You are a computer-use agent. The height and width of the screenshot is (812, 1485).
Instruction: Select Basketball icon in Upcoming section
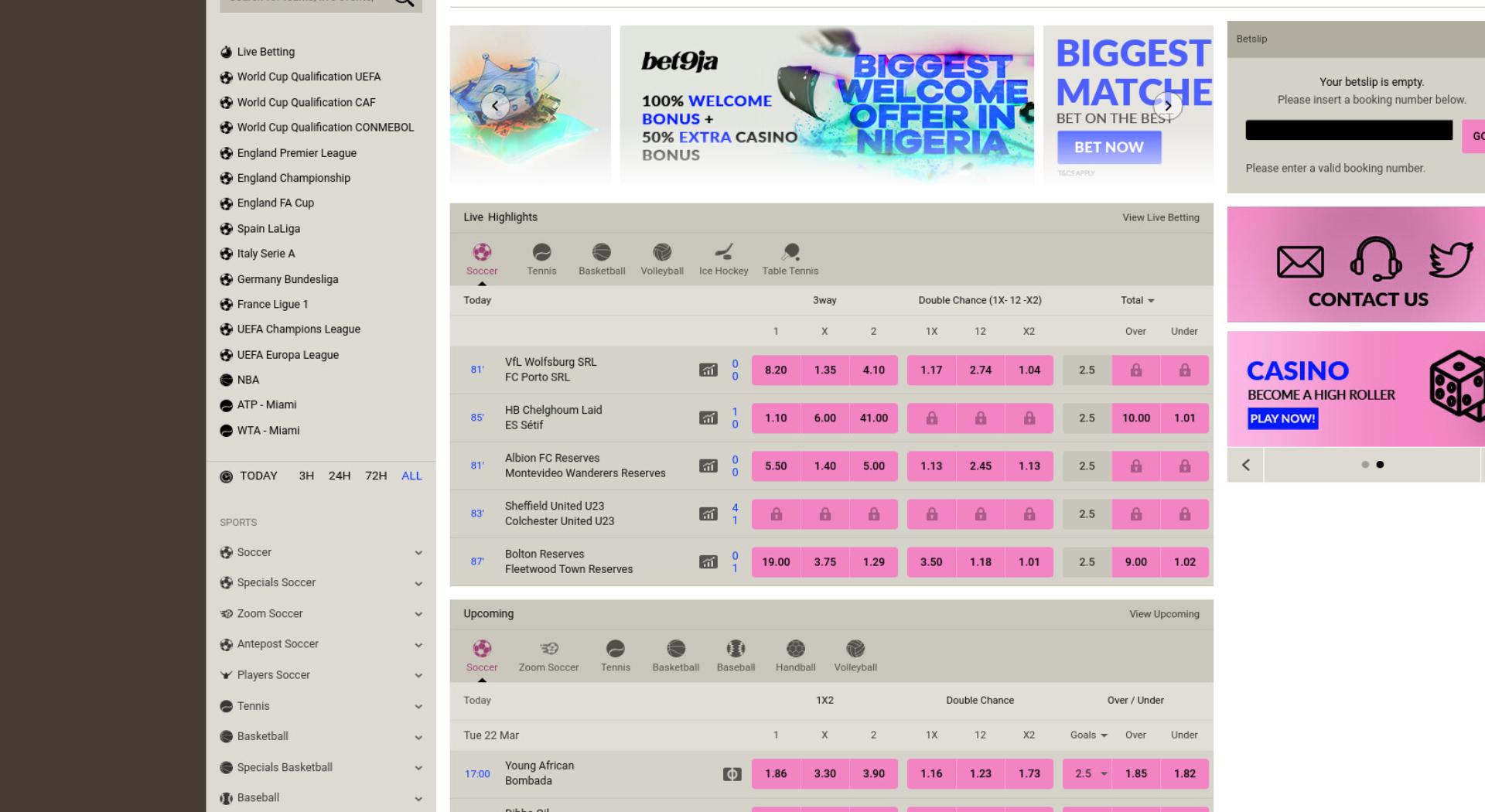[676, 648]
